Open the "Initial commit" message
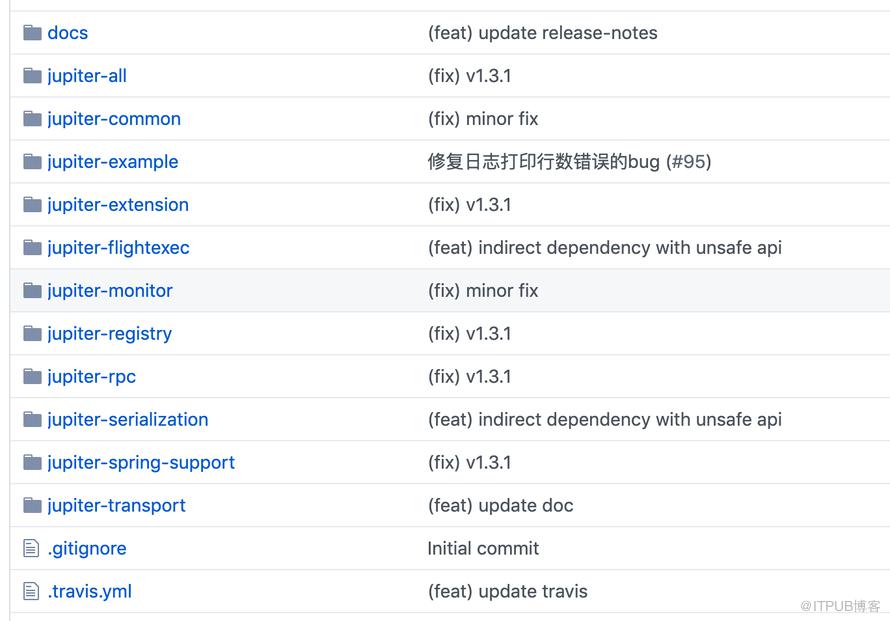The height and width of the screenshot is (621, 890). (483, 548)
